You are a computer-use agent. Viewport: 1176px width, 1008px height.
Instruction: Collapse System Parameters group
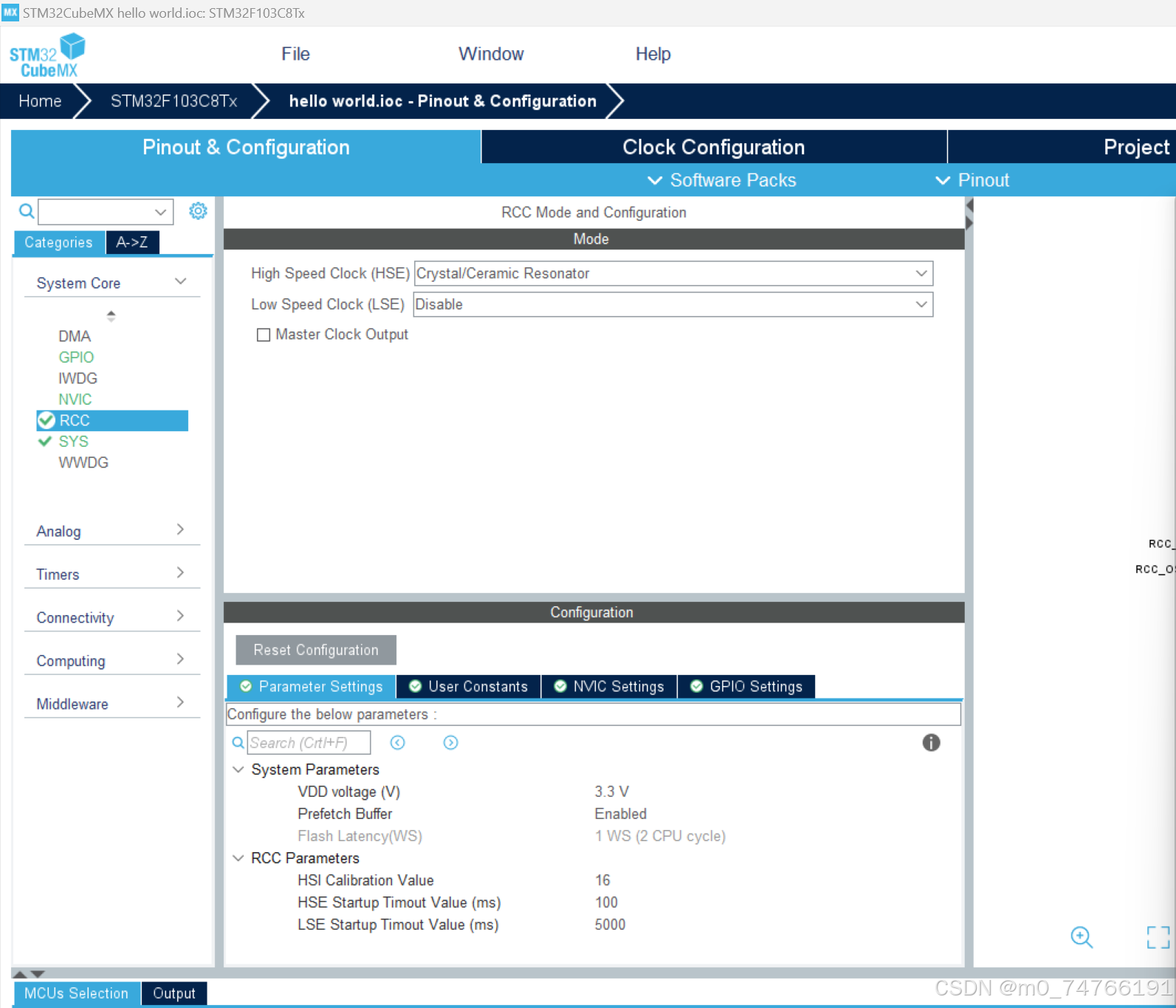pos(238,769)
